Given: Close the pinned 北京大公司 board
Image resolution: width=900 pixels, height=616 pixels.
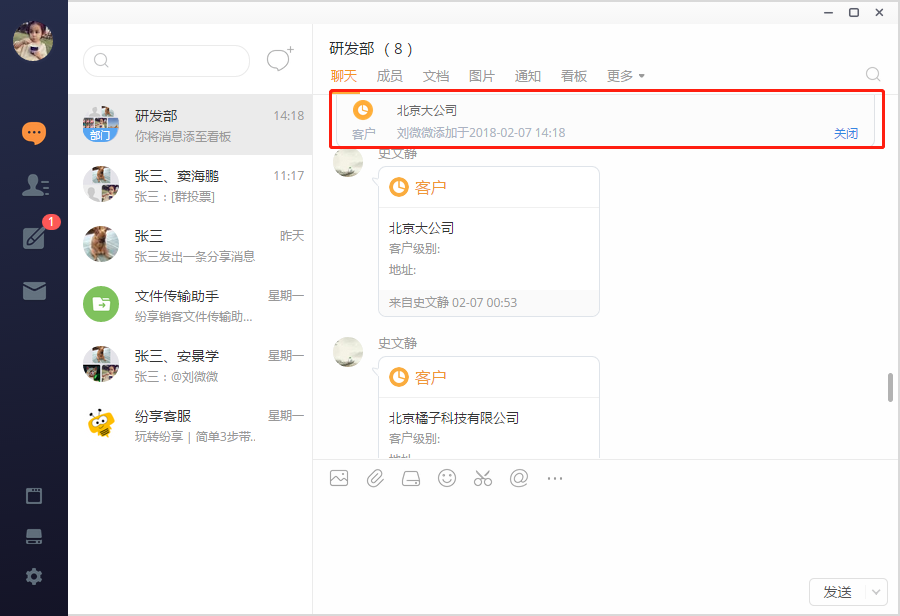Looking at the screenshot, I should pos(845,134).
